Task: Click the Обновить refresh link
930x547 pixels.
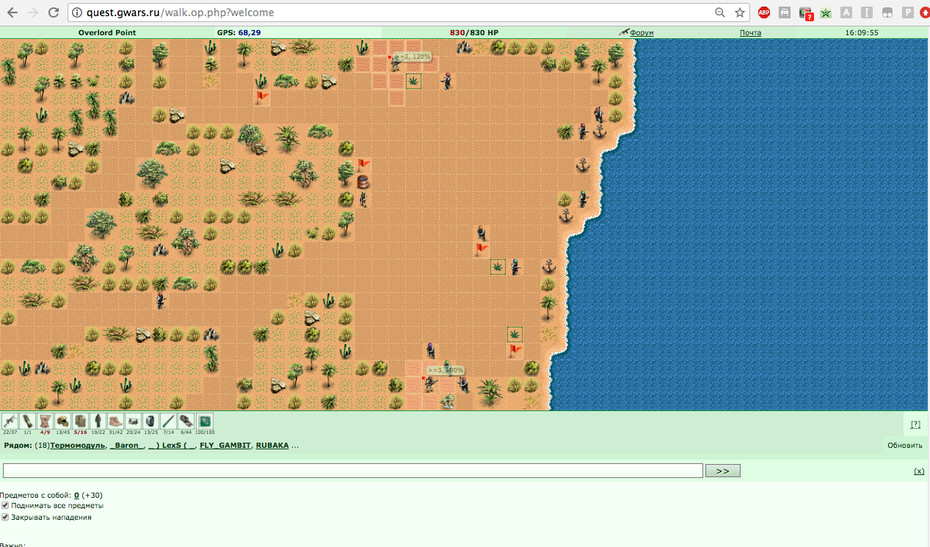Action: coord(904,445)
